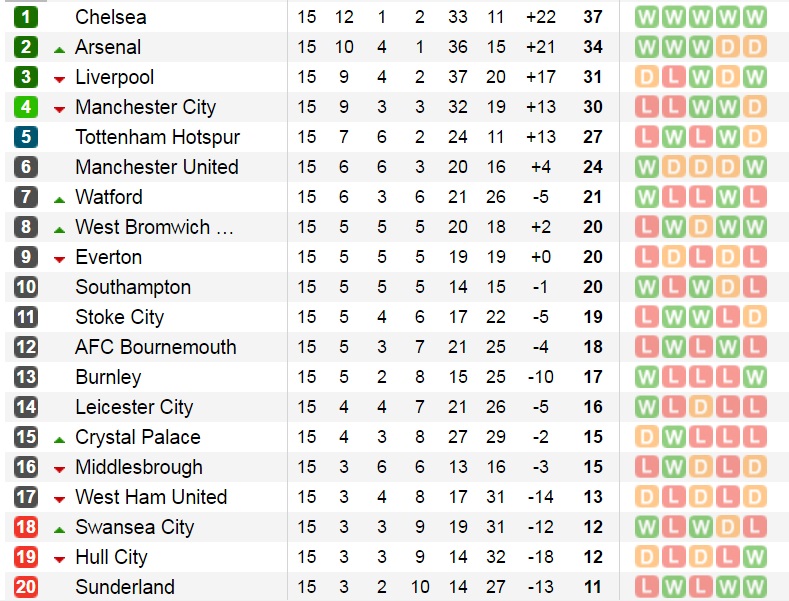Click Tottenham Hotspur's blue rank 5 badge
Image resolution: width=789 pixels, height=601 pixels.
26,137
